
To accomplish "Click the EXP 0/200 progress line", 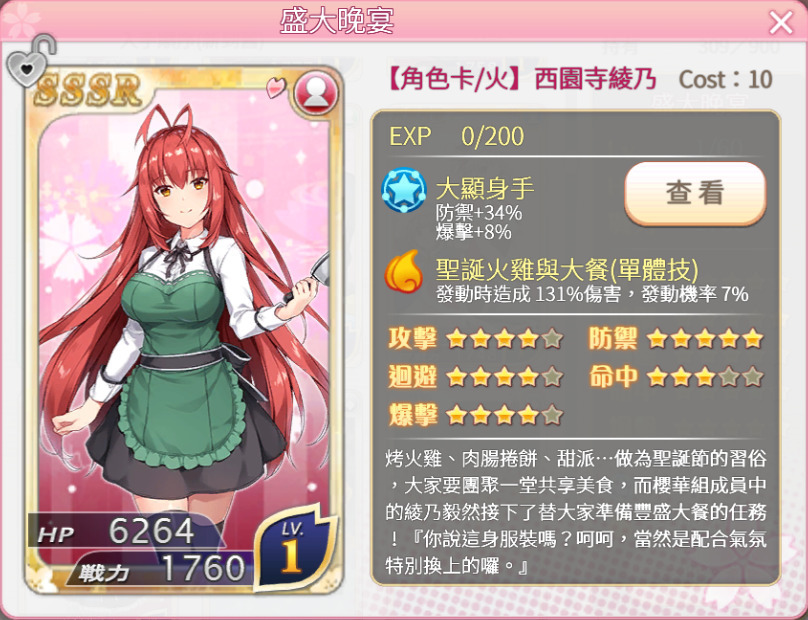I will pyautogui.click(x=457, y=136).
